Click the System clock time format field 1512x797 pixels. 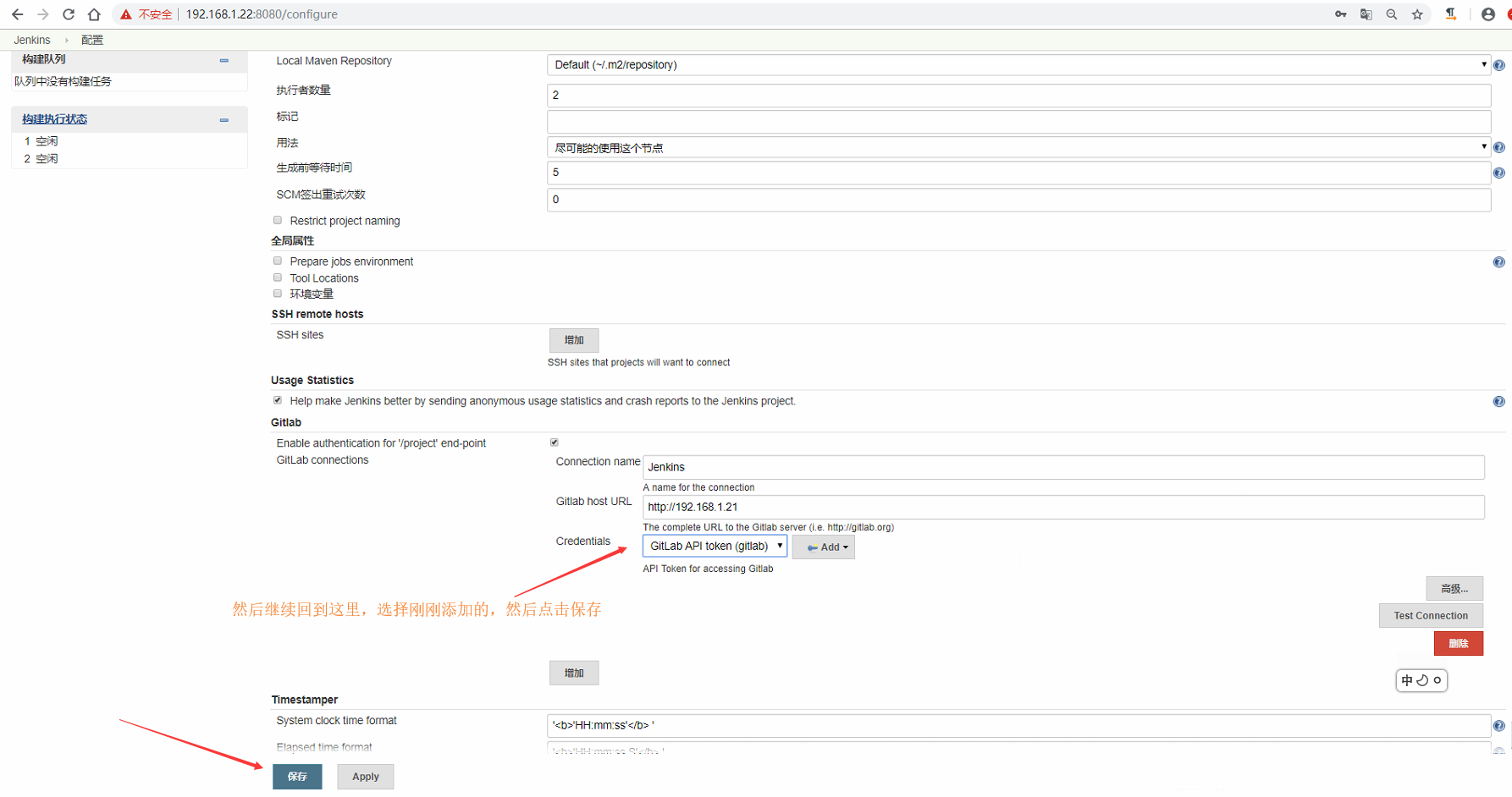point(1018,725)
